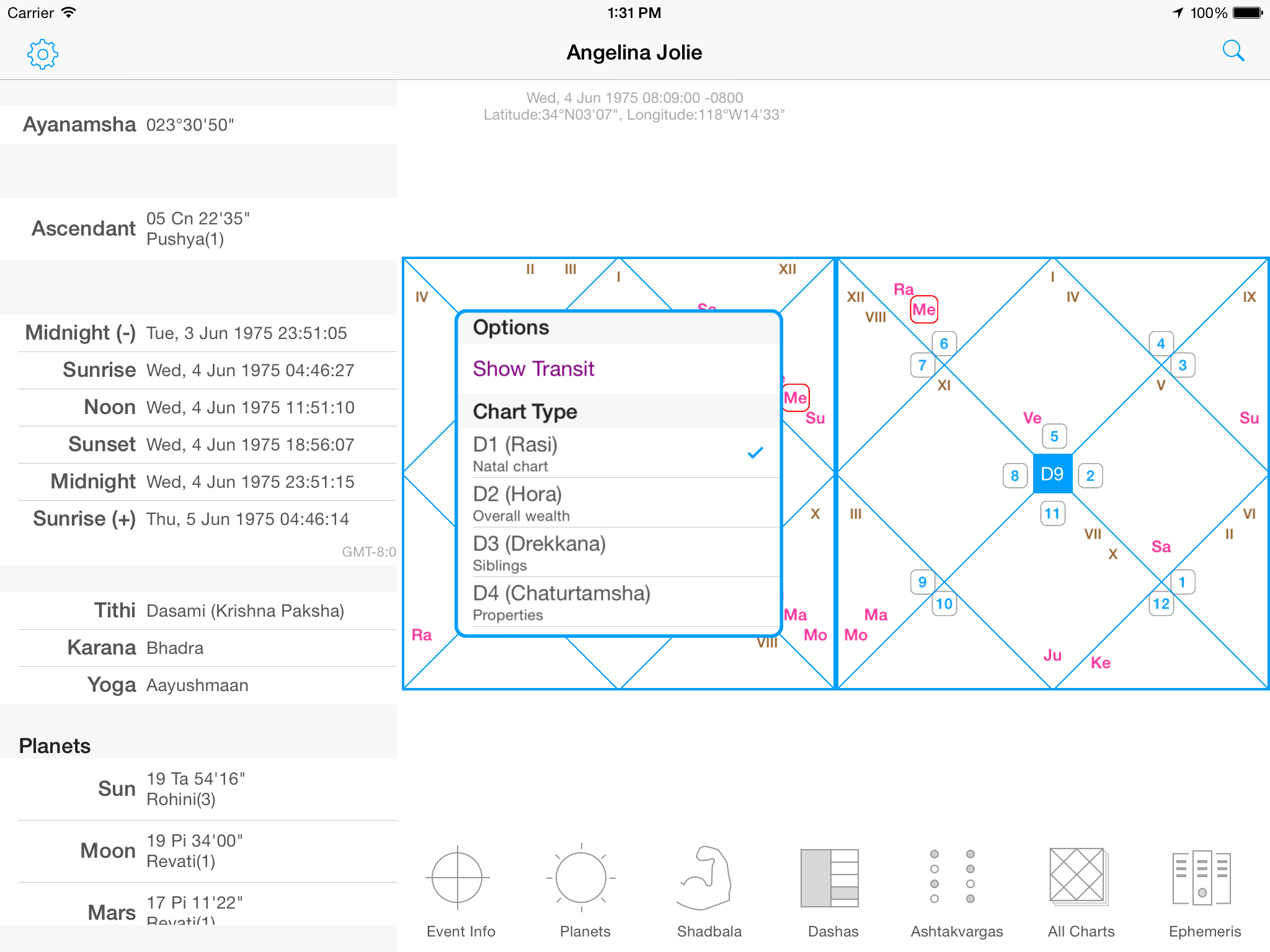Select sign number 9 in D9 chart
Screen dimensions: 1270x952
[922, 583]
